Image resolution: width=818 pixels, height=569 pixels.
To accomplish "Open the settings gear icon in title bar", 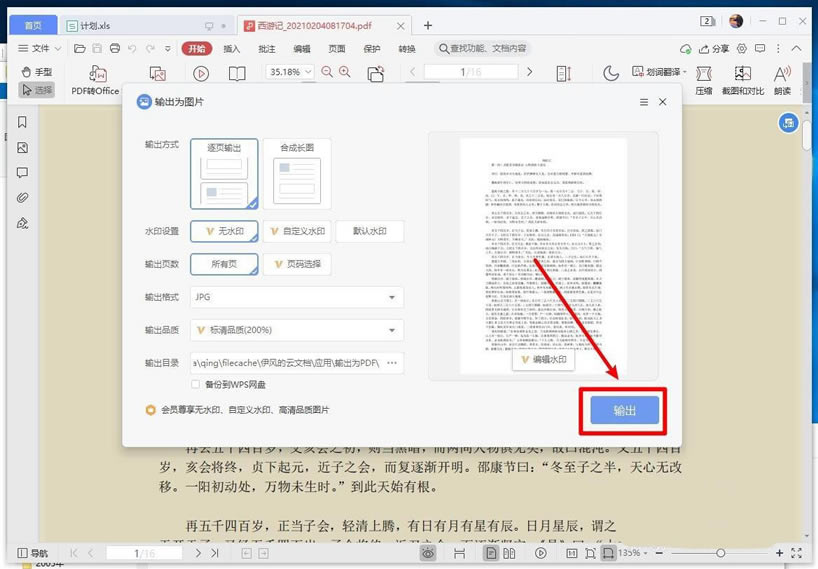I will [741, 49].
